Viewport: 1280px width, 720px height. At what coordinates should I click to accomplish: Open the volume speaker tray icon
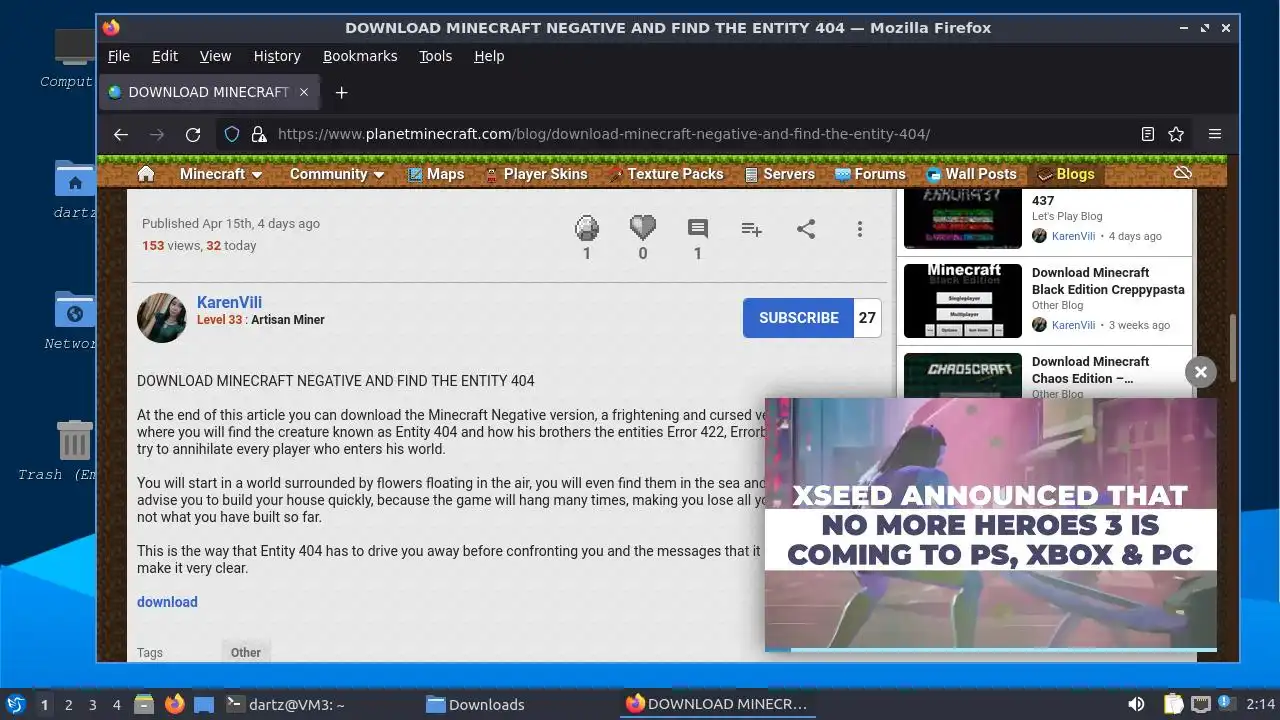pyautogui.click(x=1136, y=704)
